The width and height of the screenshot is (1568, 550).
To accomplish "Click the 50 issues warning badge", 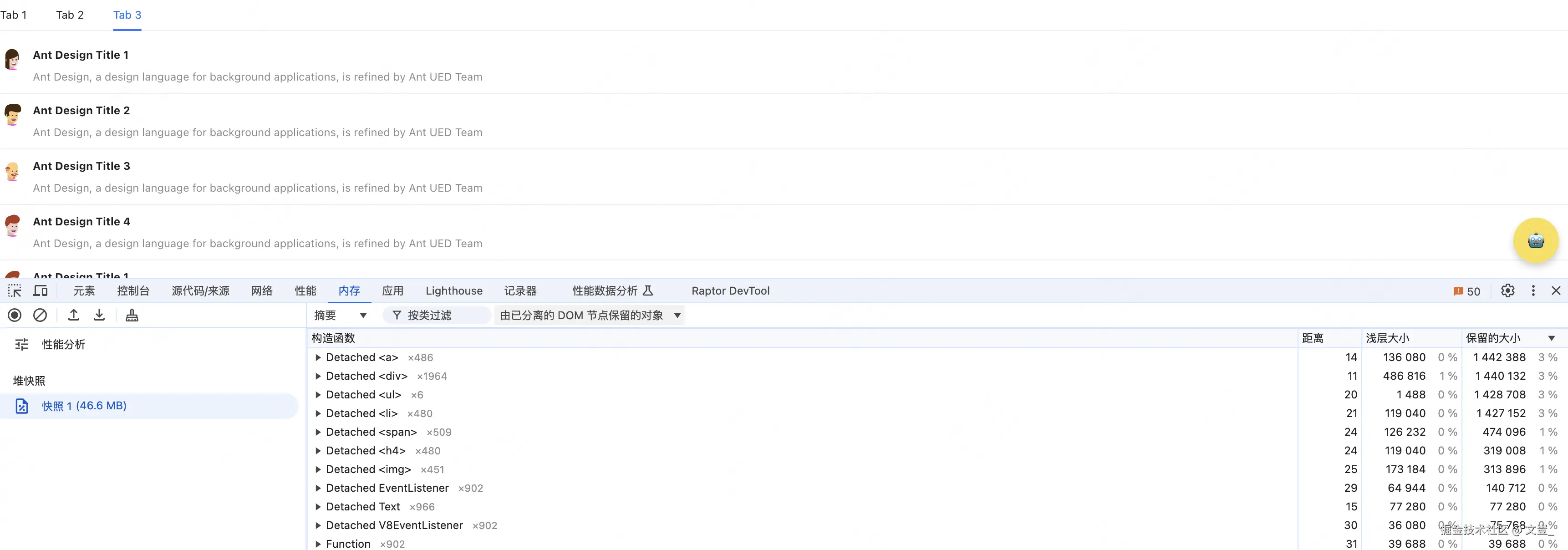I will pos(1467,291).
